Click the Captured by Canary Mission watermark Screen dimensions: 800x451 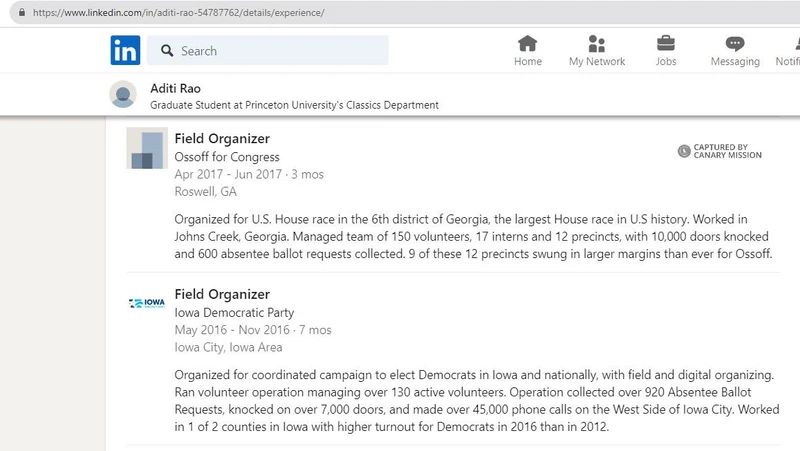(720, 151)
